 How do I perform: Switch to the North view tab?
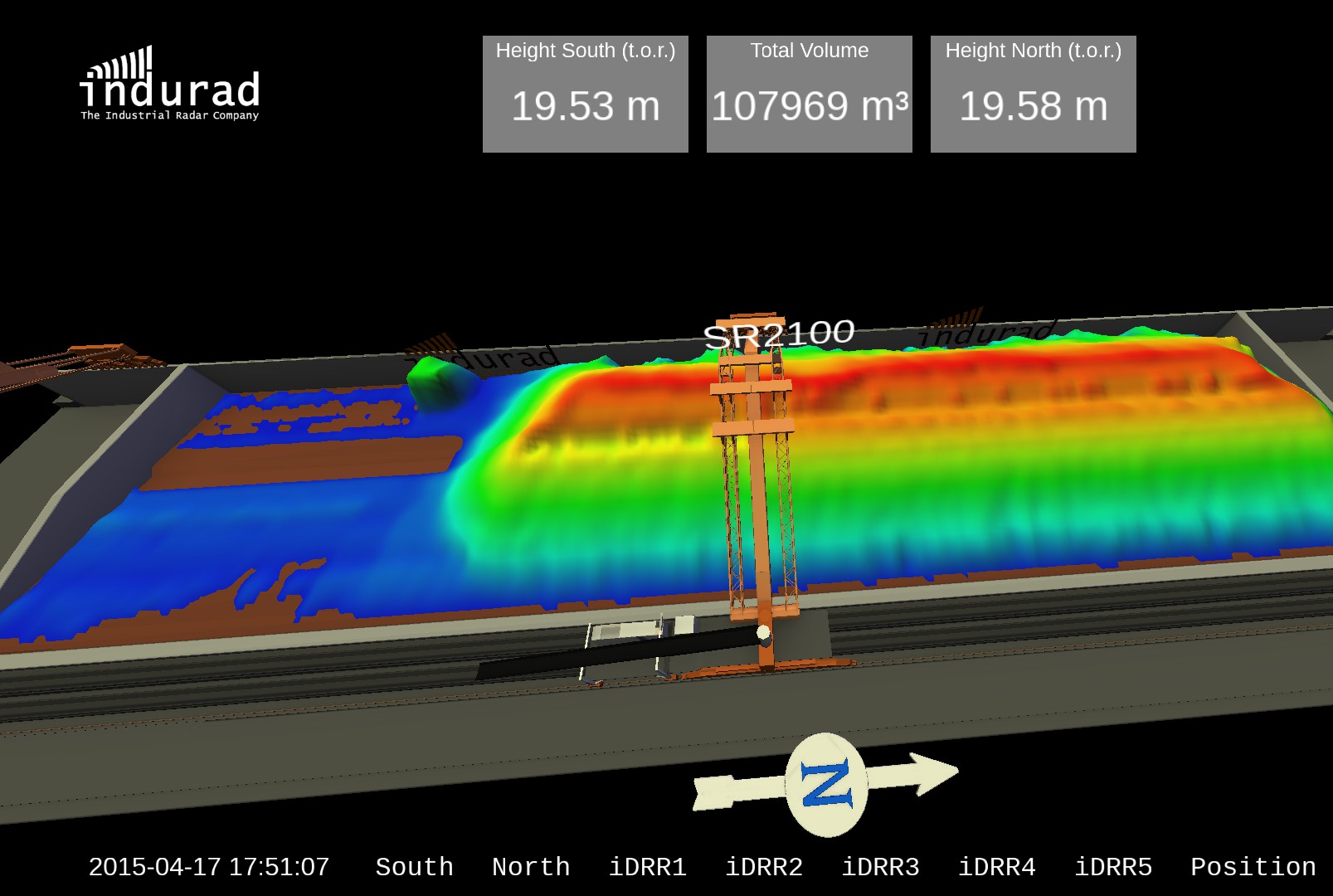(530, 867)
